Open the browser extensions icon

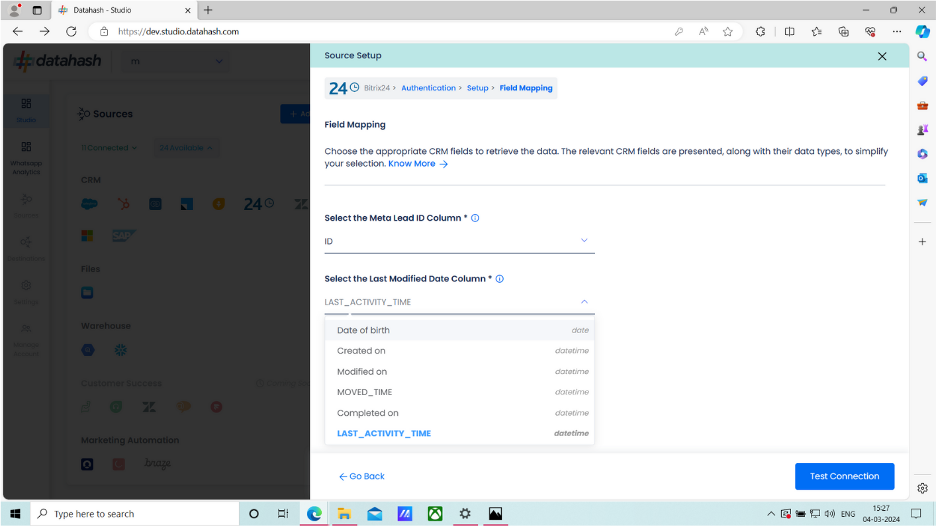click(760, 32)
